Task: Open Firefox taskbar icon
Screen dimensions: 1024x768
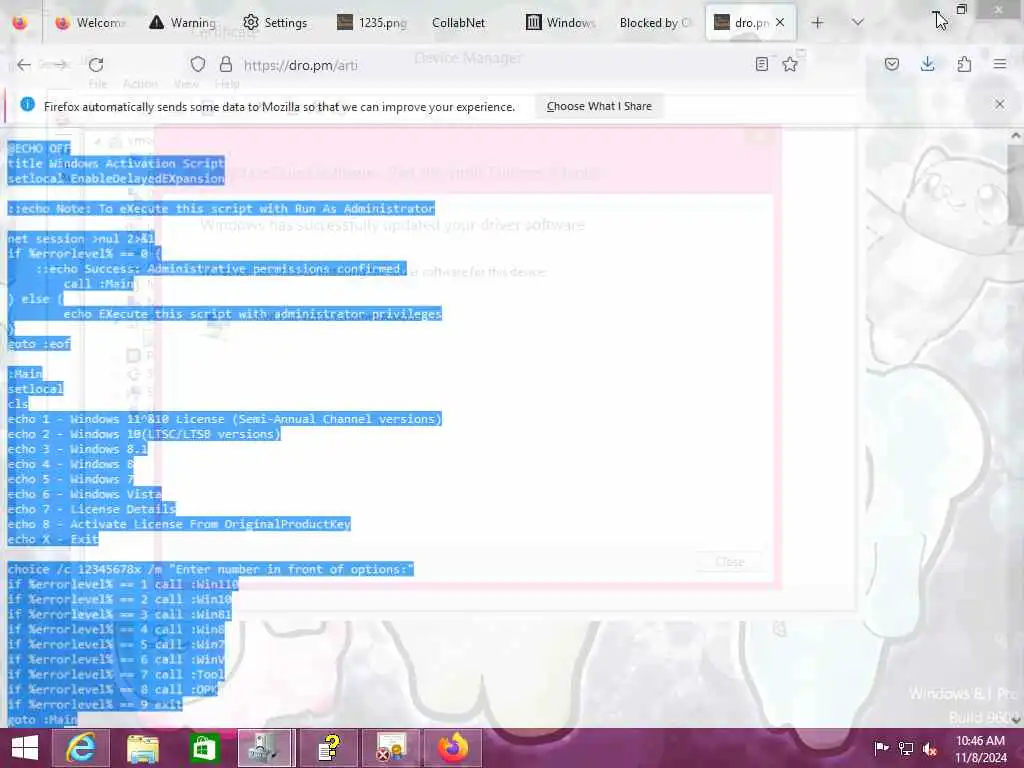Action: coord(453,748)
